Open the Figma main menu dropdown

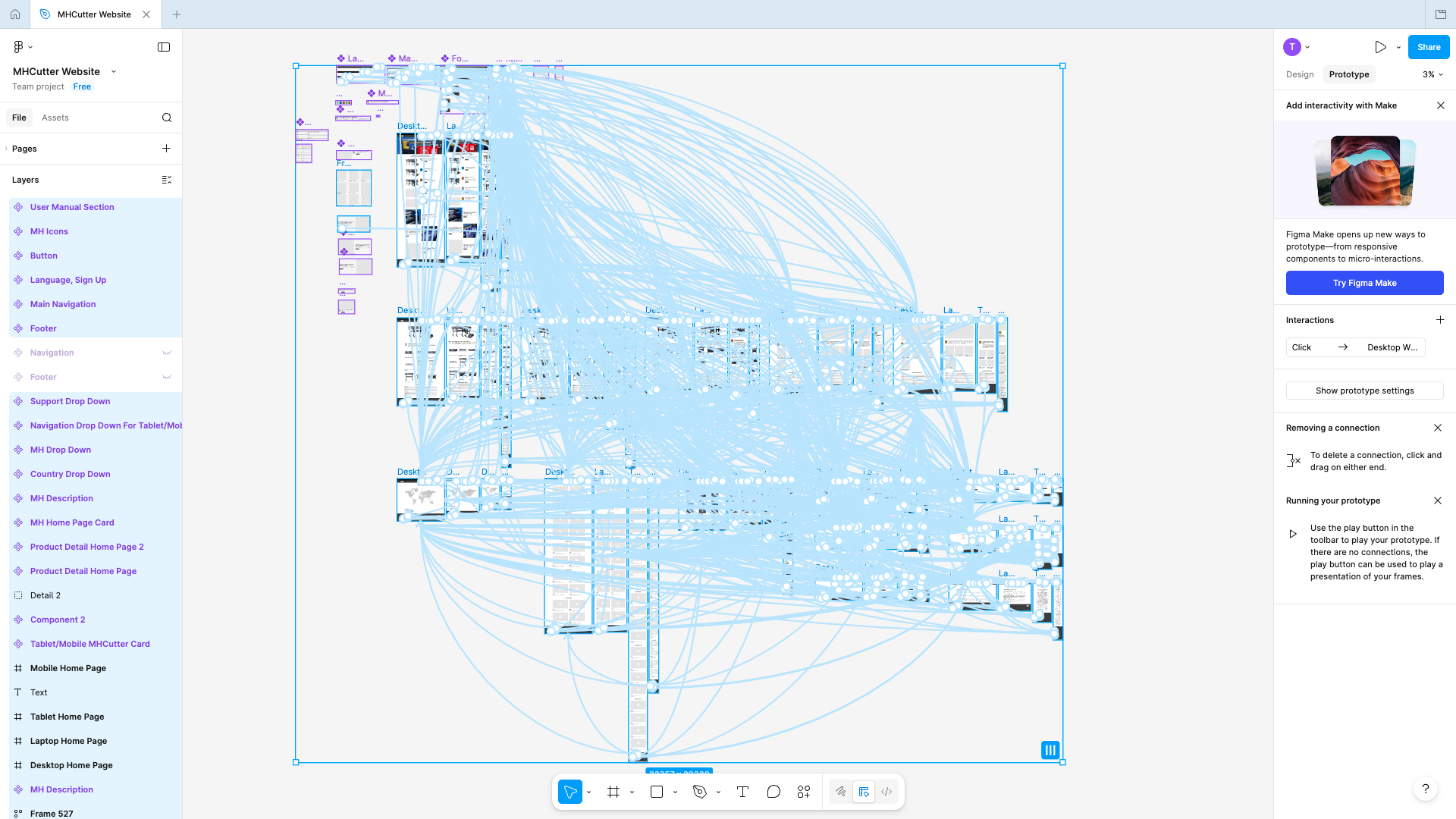[23, 46]
